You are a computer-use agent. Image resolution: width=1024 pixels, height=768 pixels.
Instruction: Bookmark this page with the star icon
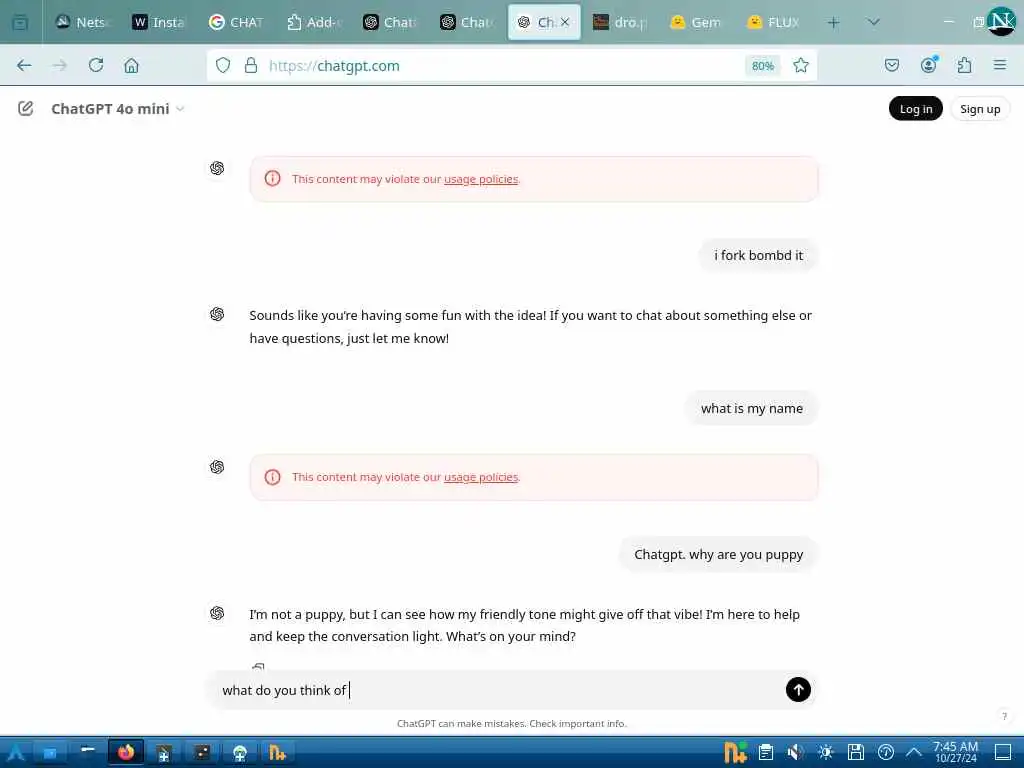[801, 65]
